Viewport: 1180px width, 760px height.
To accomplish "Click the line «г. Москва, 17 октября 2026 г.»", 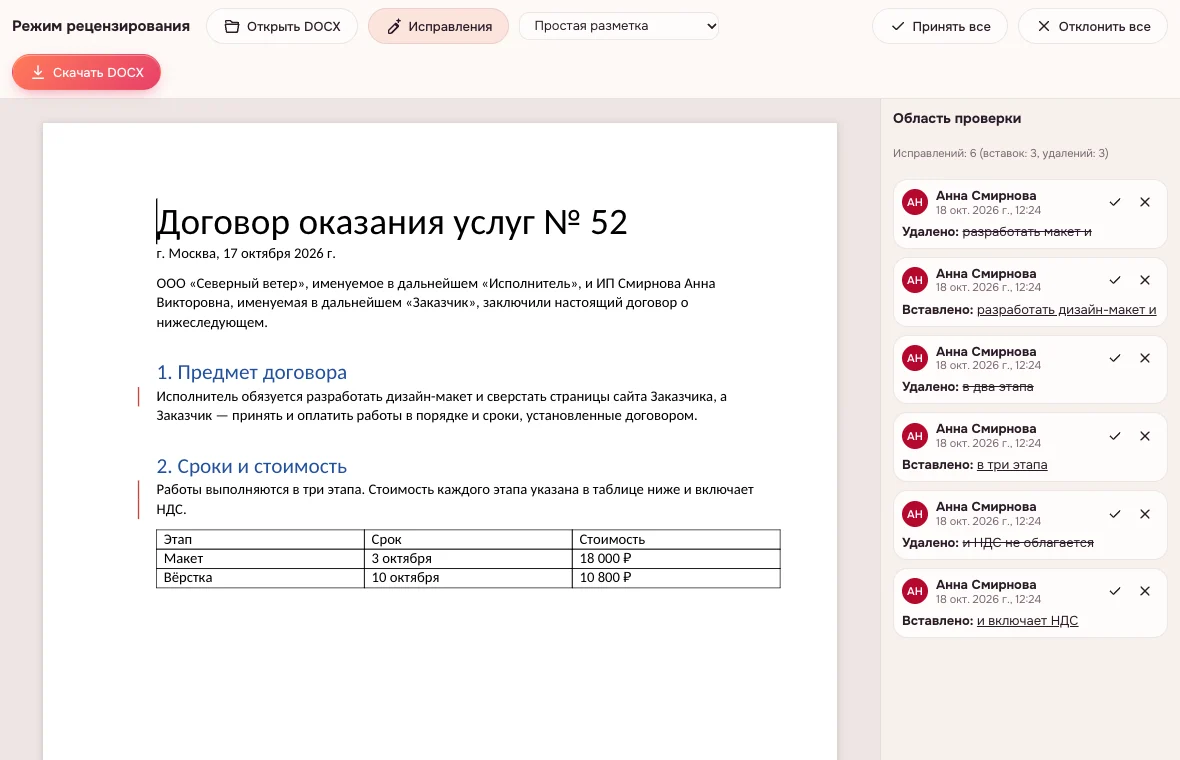I will tap(246, 254).
